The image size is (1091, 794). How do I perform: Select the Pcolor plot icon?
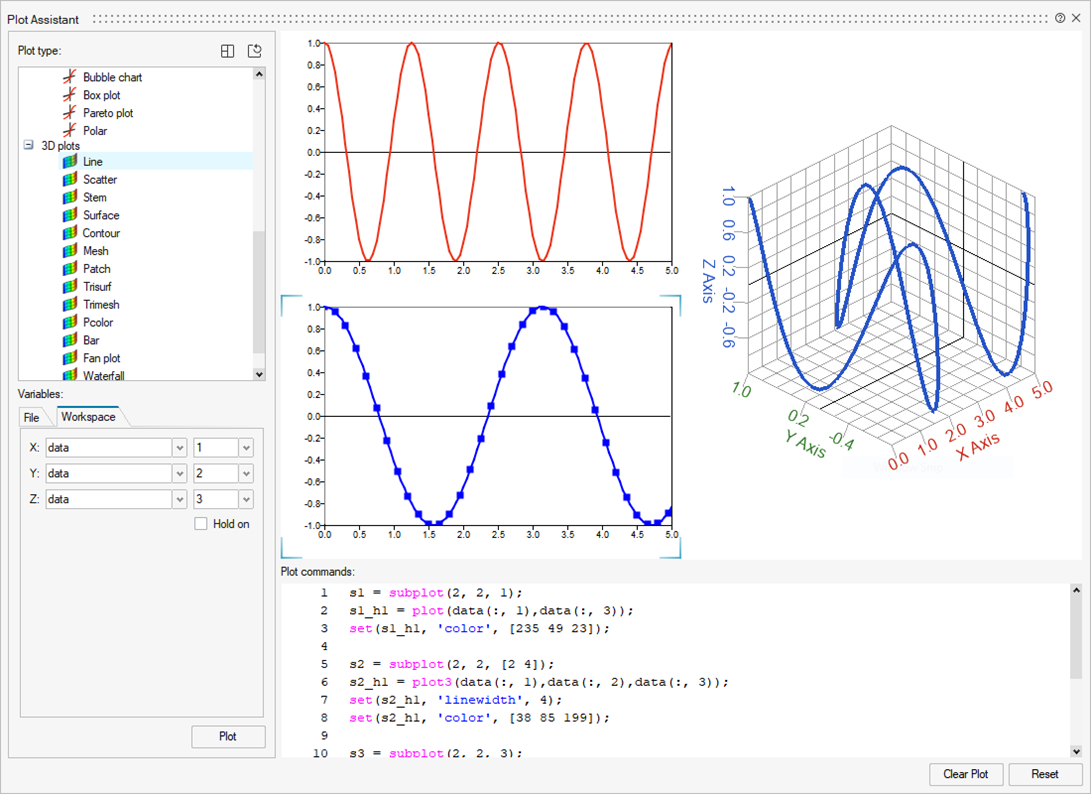(x=69, y=323)
